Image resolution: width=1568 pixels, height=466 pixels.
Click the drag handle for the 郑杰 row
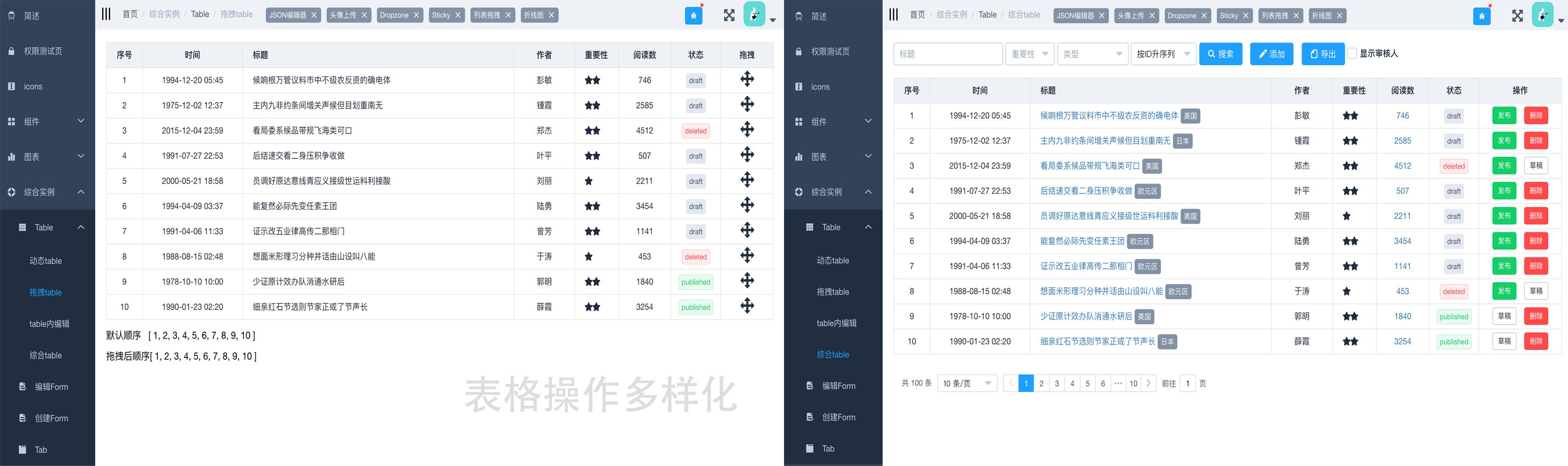pos(747,130)
